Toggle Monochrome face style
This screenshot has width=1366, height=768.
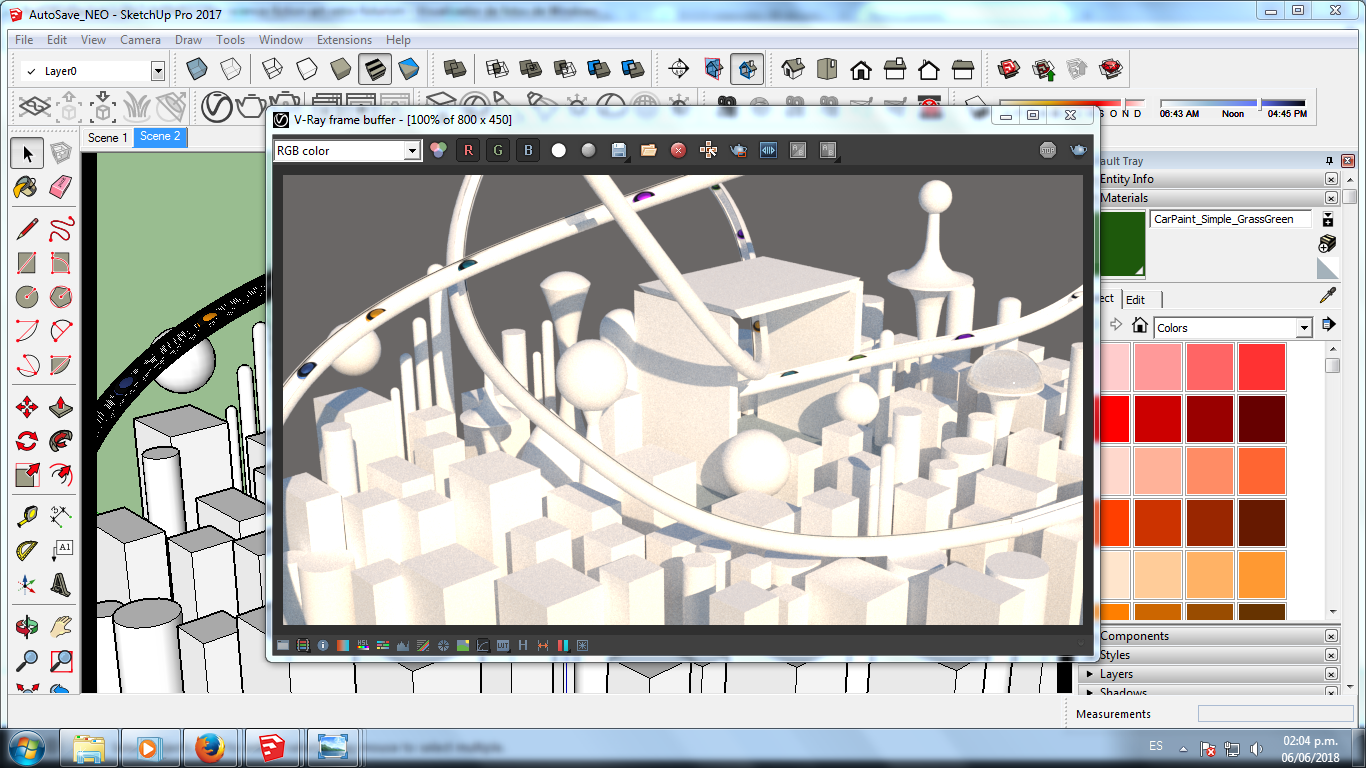point(408,69)
